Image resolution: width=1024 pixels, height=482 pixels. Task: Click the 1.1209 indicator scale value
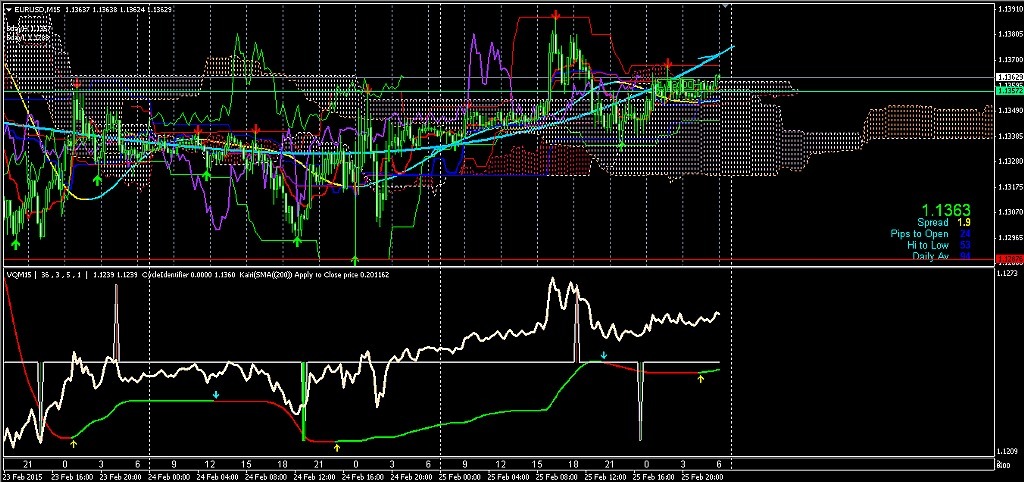(x=1008, y=451)
